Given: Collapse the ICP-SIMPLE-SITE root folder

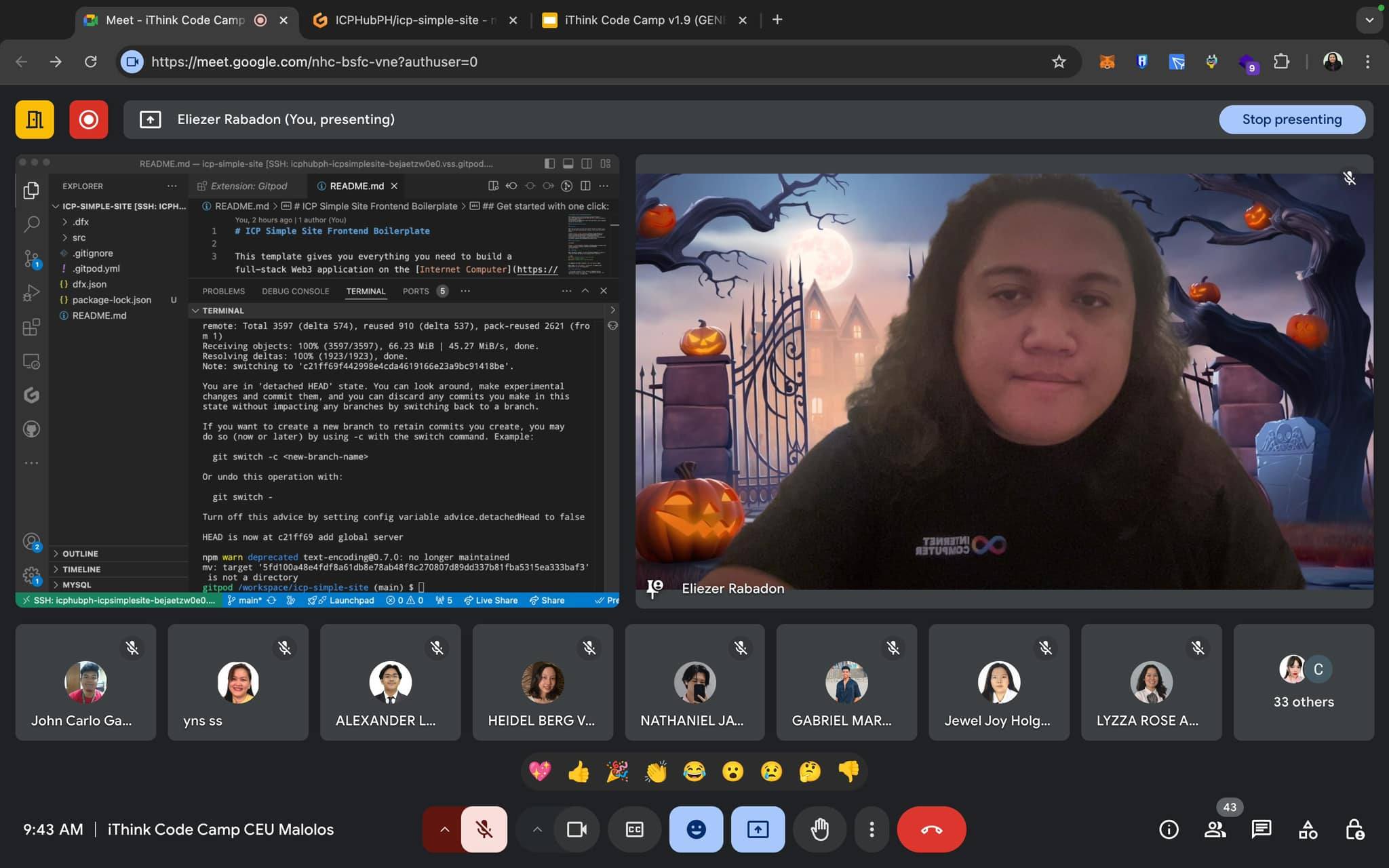Looking at the screenshot, I should [x=119, y=206].
